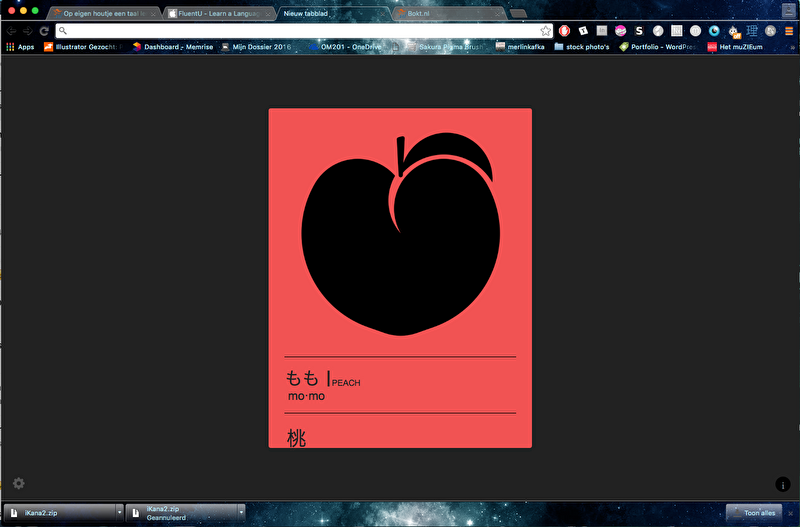Expand options for first iKana2.zip download
The height and width of the screenshot is (527, 800).
pos(119,512)
